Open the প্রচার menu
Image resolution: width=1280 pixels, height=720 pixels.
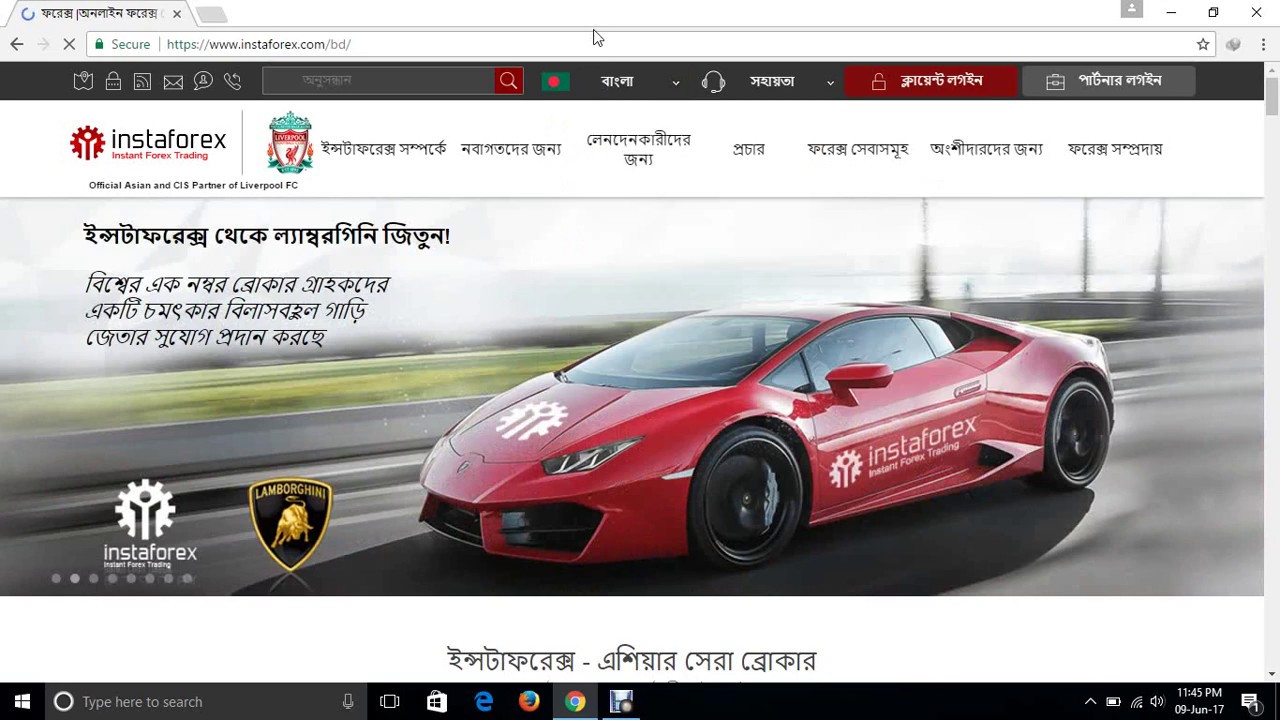pos(748,149)
